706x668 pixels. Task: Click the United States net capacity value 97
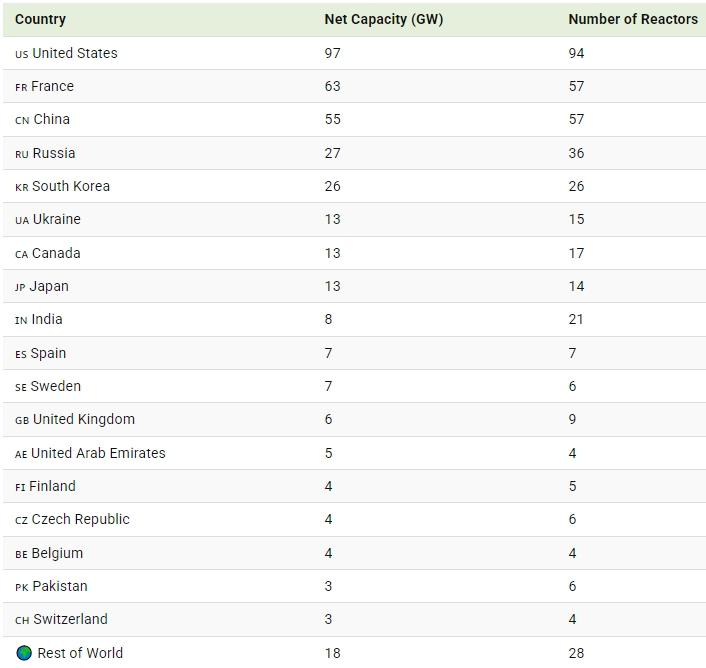pyautogui.click(x=333, y=53)
